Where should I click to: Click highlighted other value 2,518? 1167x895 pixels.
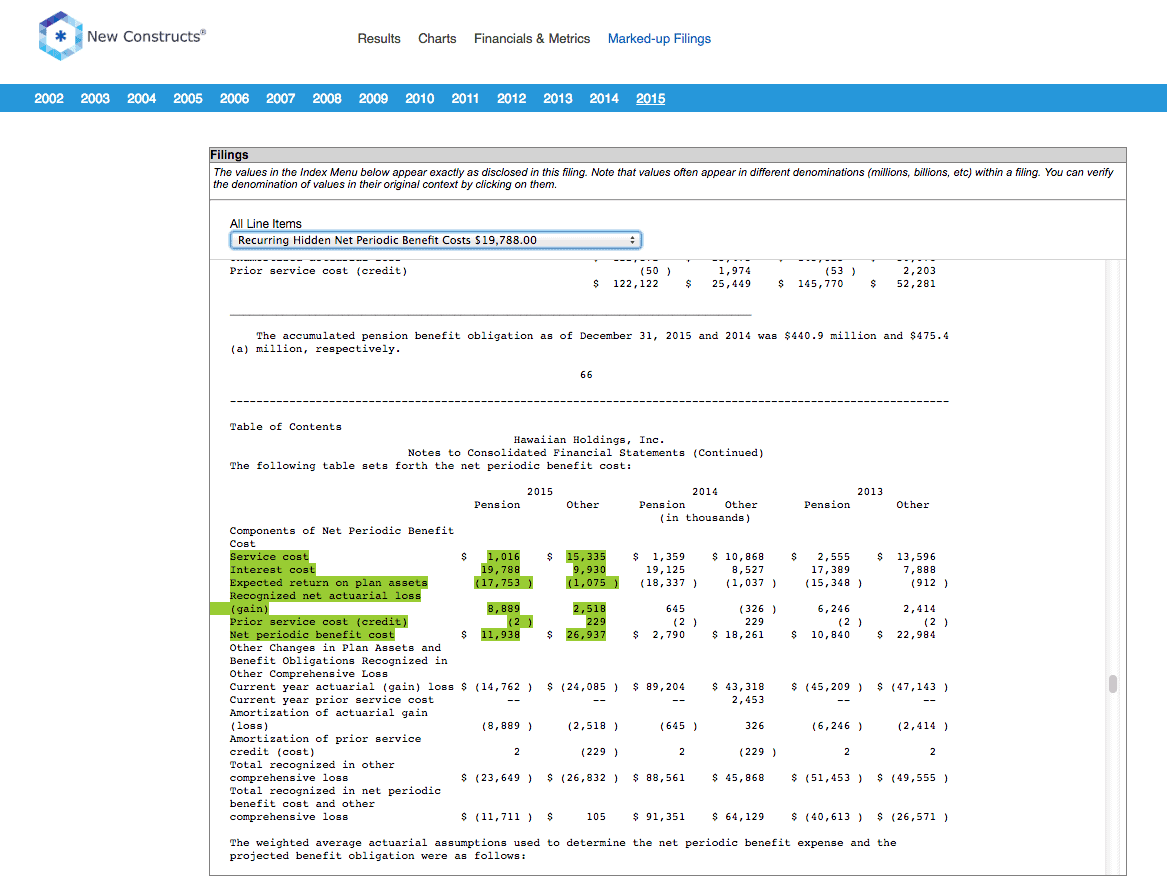[589, 609]
